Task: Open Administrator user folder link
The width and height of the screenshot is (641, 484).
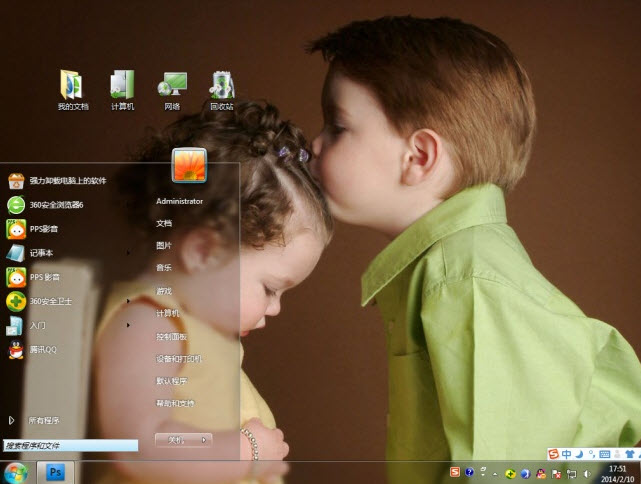Action: click(179, 201)
